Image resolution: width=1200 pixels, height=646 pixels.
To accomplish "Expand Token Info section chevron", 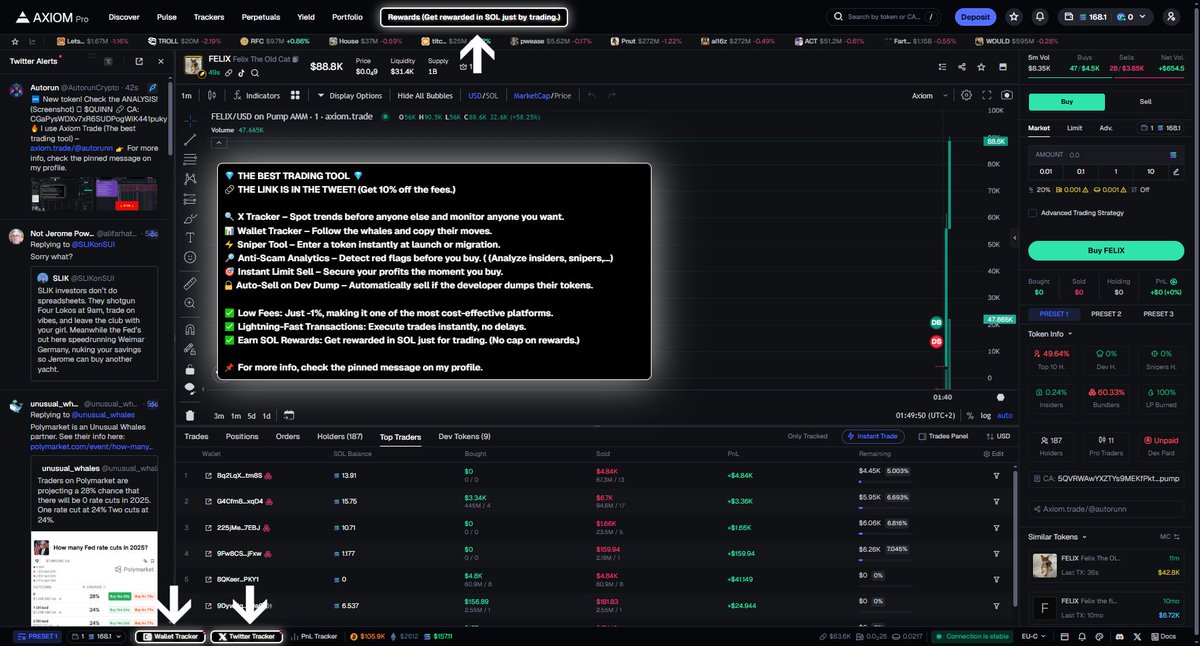I will (x=1070, y=334).
